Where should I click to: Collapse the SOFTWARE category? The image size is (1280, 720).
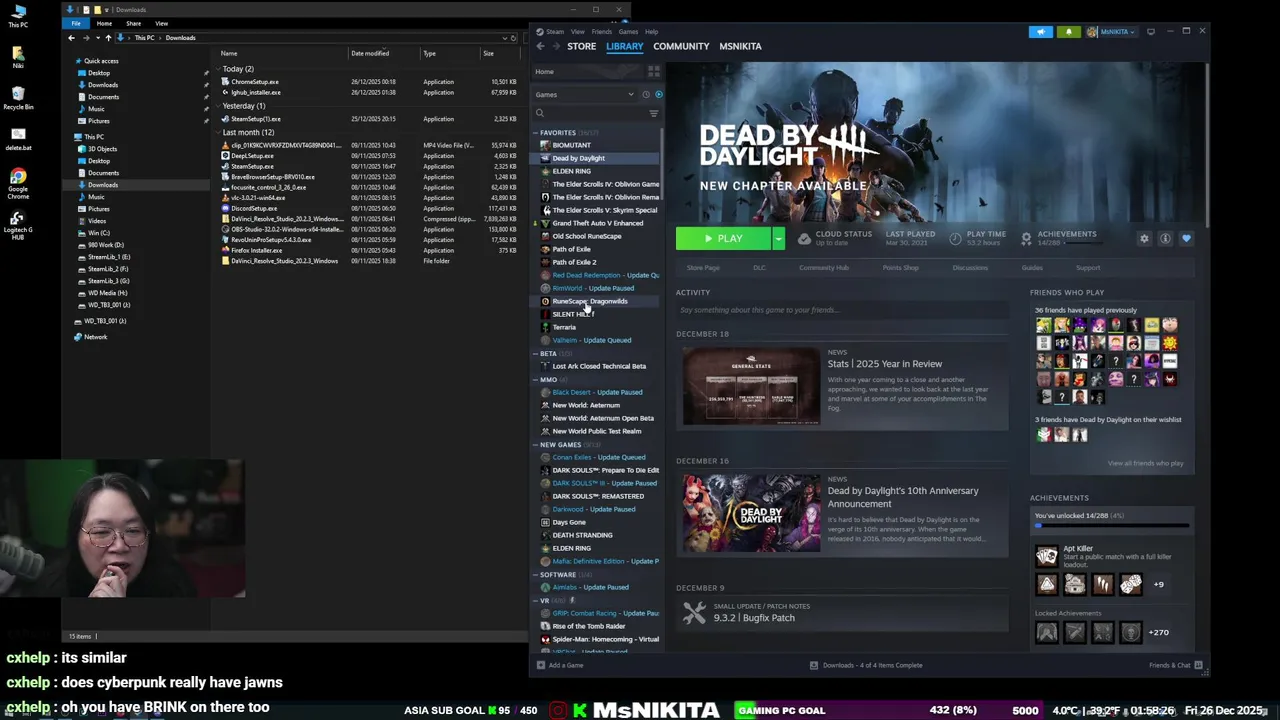(536, 575)
